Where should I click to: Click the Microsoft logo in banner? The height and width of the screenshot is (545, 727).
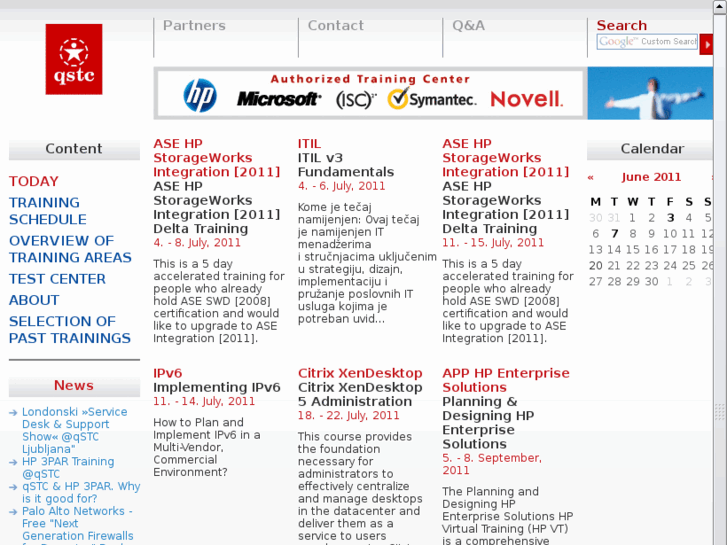pyautogui.click(x=279, y=99)
